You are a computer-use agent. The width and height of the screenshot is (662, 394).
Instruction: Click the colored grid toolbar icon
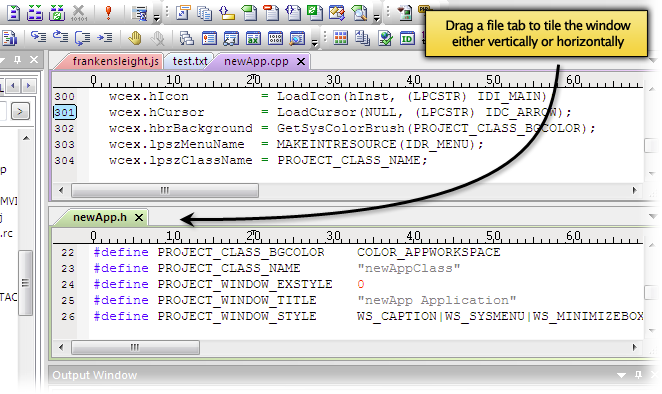point(340,38)
